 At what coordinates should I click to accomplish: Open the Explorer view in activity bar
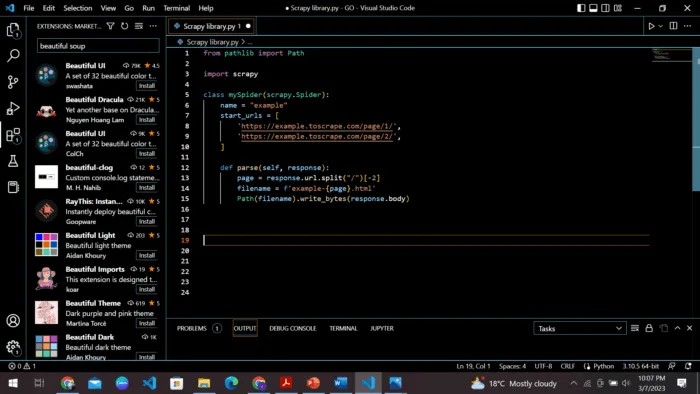13,30
